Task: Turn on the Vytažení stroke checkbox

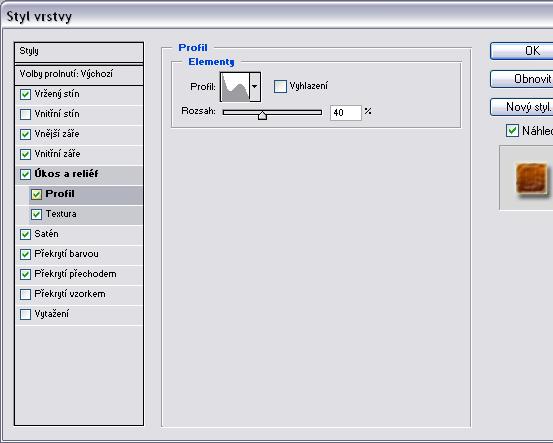Action: (x=25, y=314)
